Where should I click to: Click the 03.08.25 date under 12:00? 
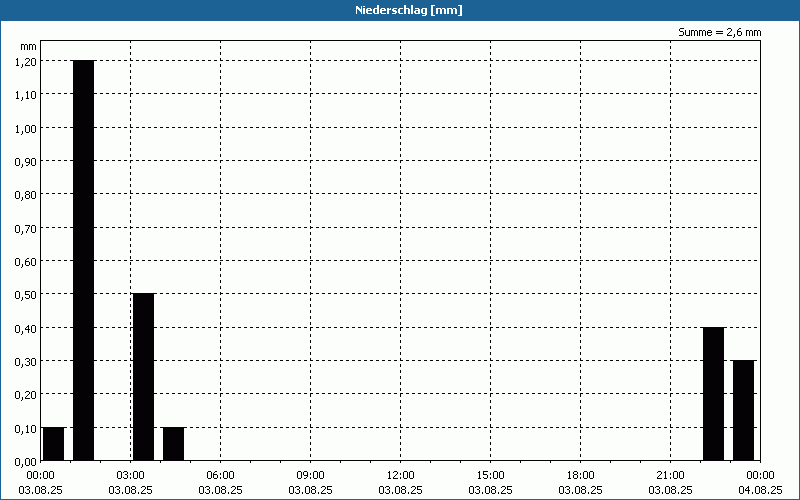coord(401,490)
